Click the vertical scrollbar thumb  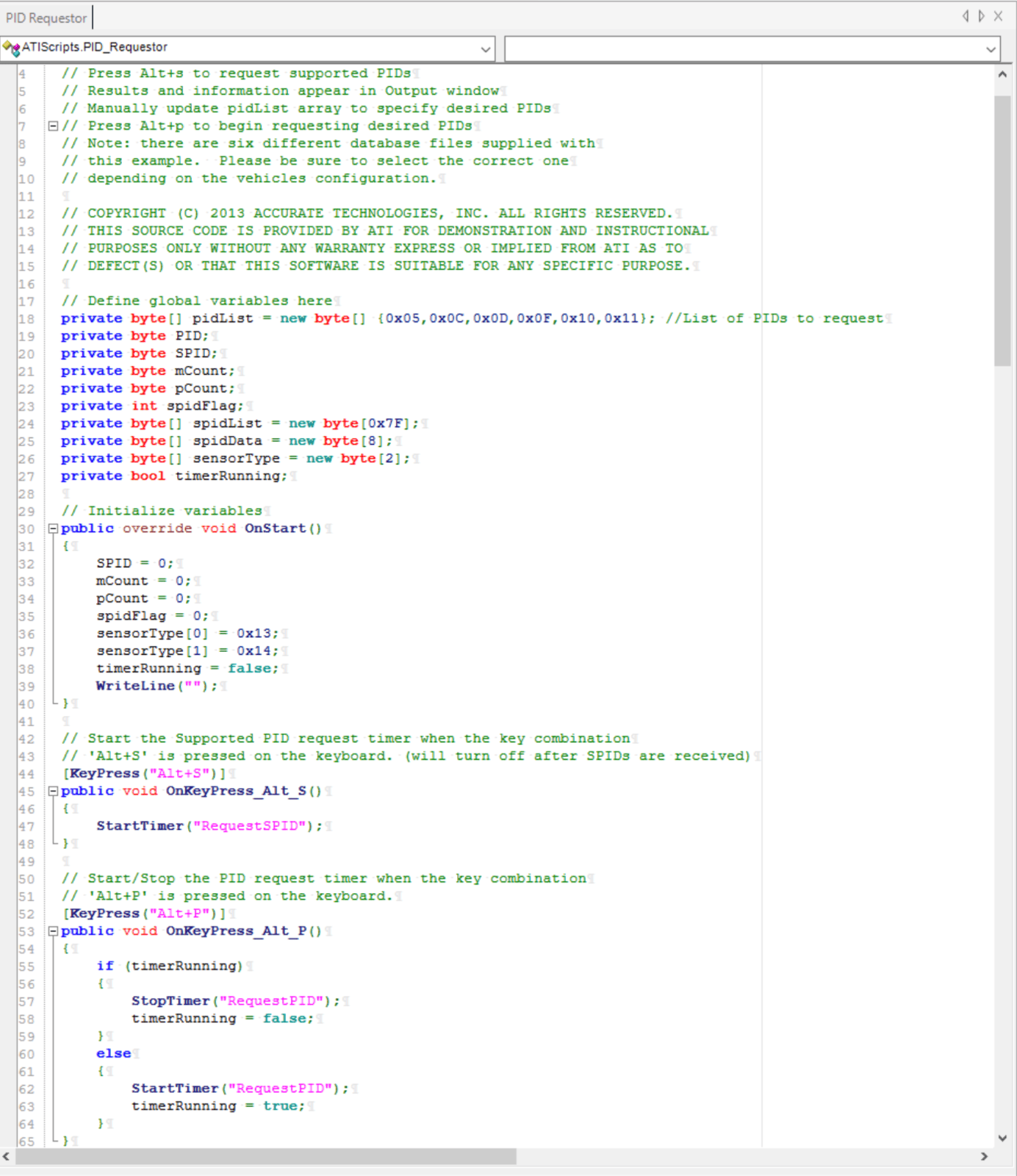[x=1002, y=230]
